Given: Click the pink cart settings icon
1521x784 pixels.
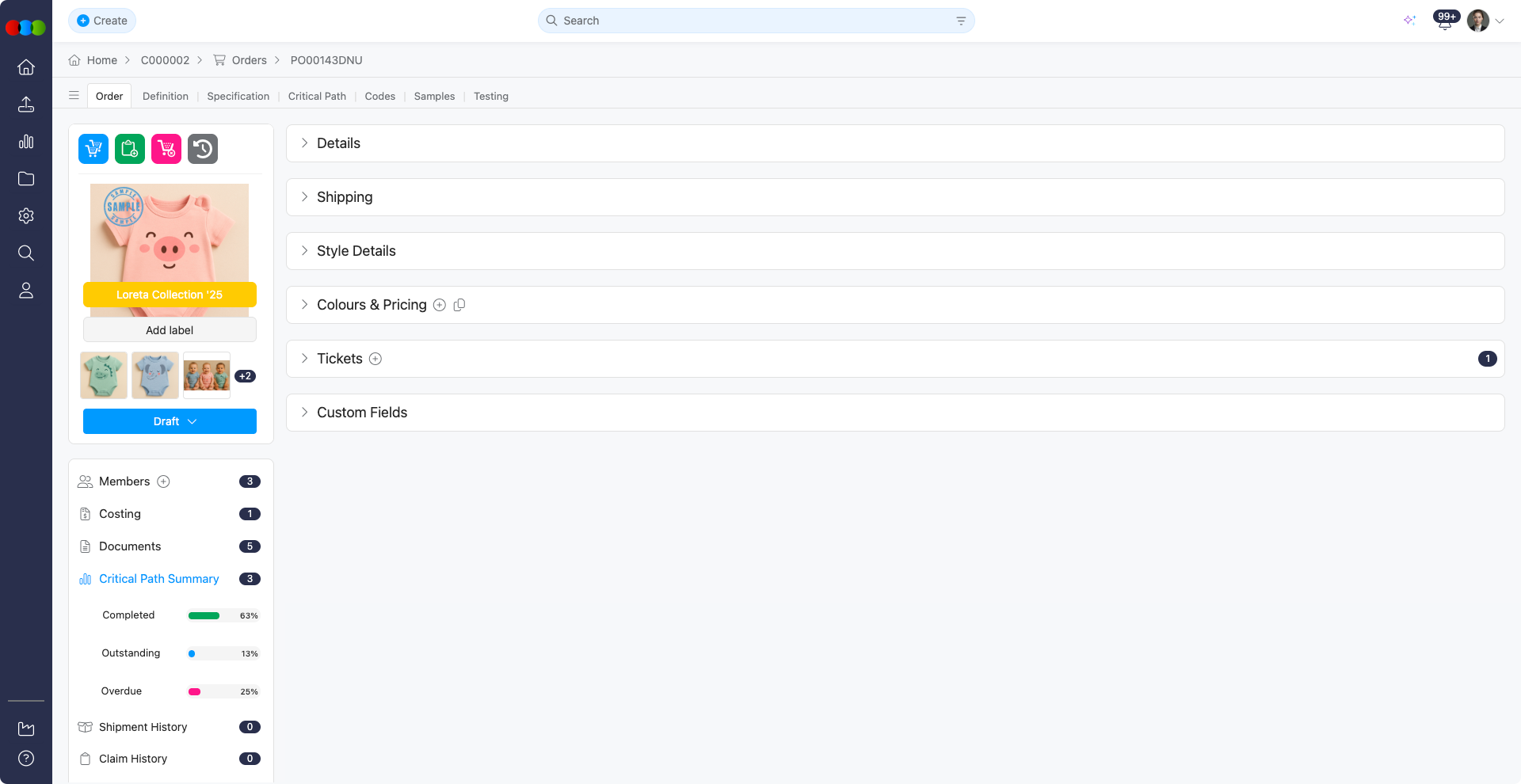Looking at the screenshot, I should [x=166, y=149].
